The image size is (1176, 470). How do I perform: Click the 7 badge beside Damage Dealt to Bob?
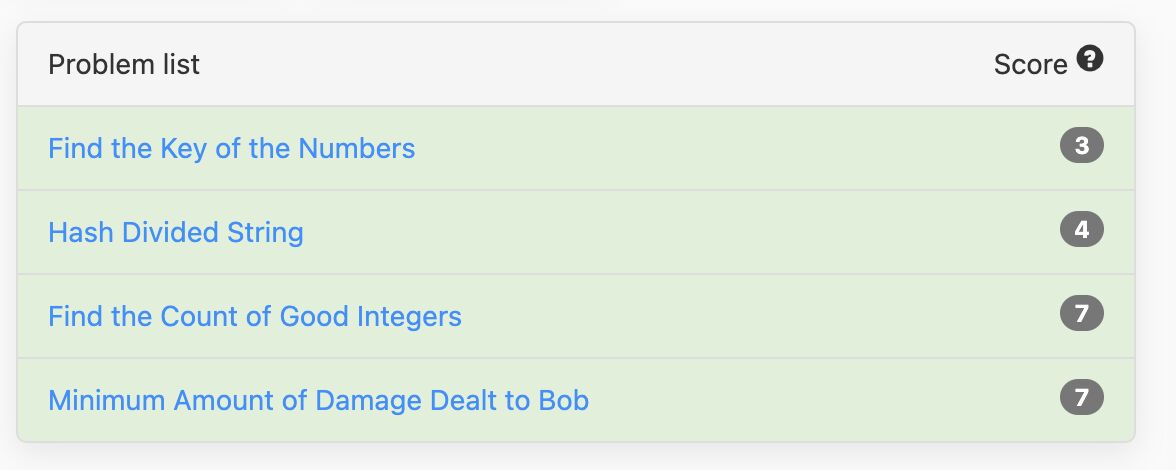point(1082,397)
